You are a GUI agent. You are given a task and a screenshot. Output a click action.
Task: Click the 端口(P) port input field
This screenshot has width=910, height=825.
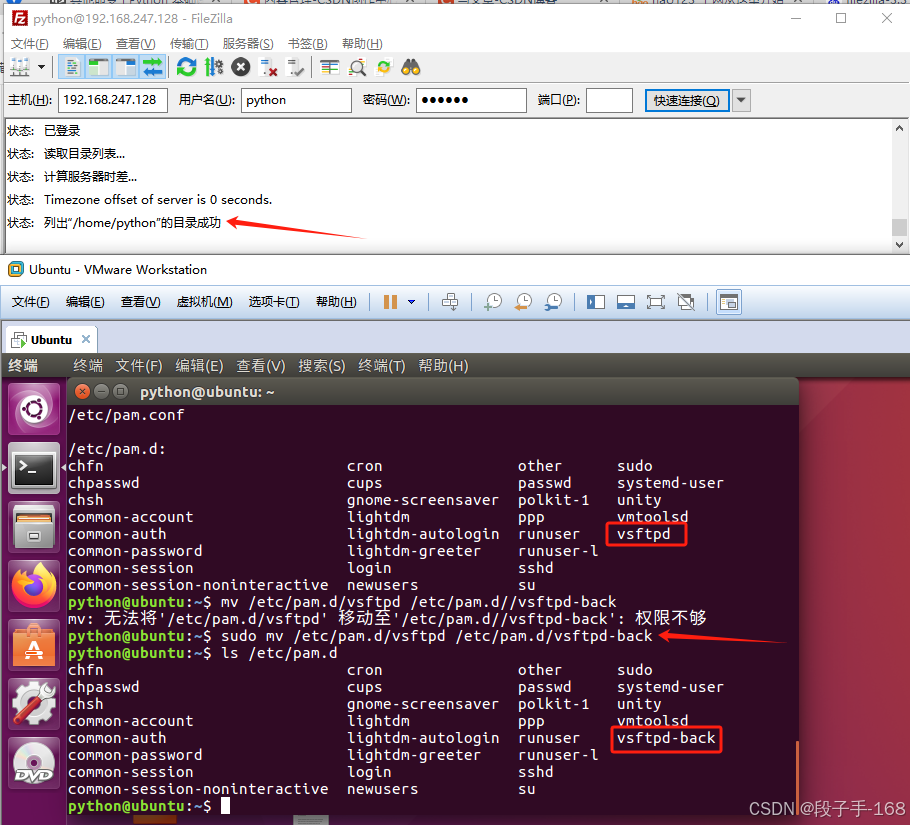609,100
